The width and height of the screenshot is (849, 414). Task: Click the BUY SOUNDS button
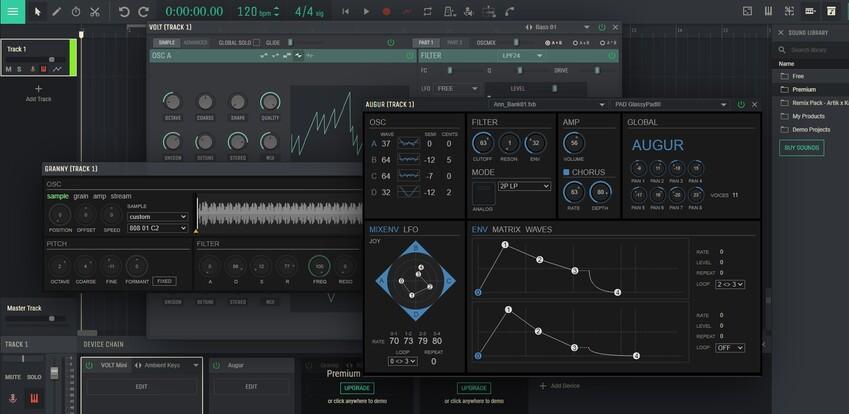[x=801, y=147]
